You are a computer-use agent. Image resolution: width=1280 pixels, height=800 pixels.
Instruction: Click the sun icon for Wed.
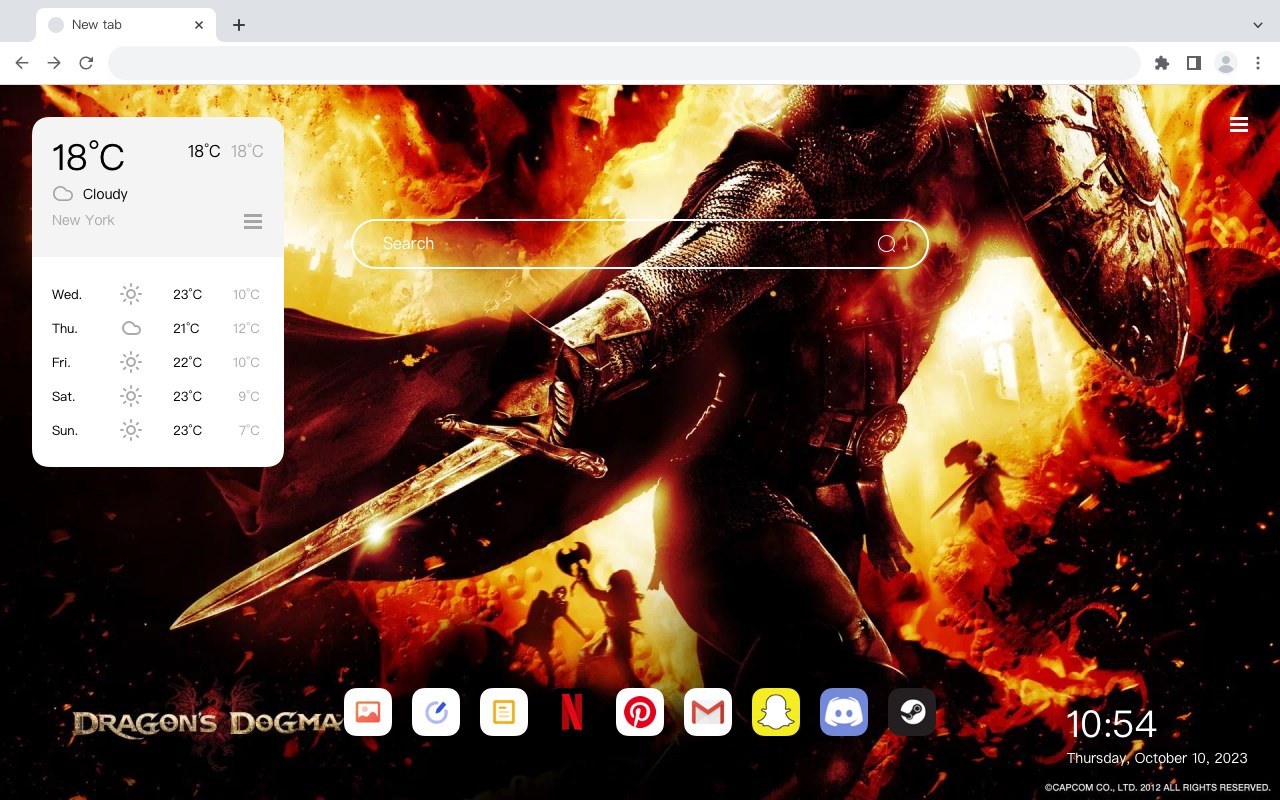(131, 294)
